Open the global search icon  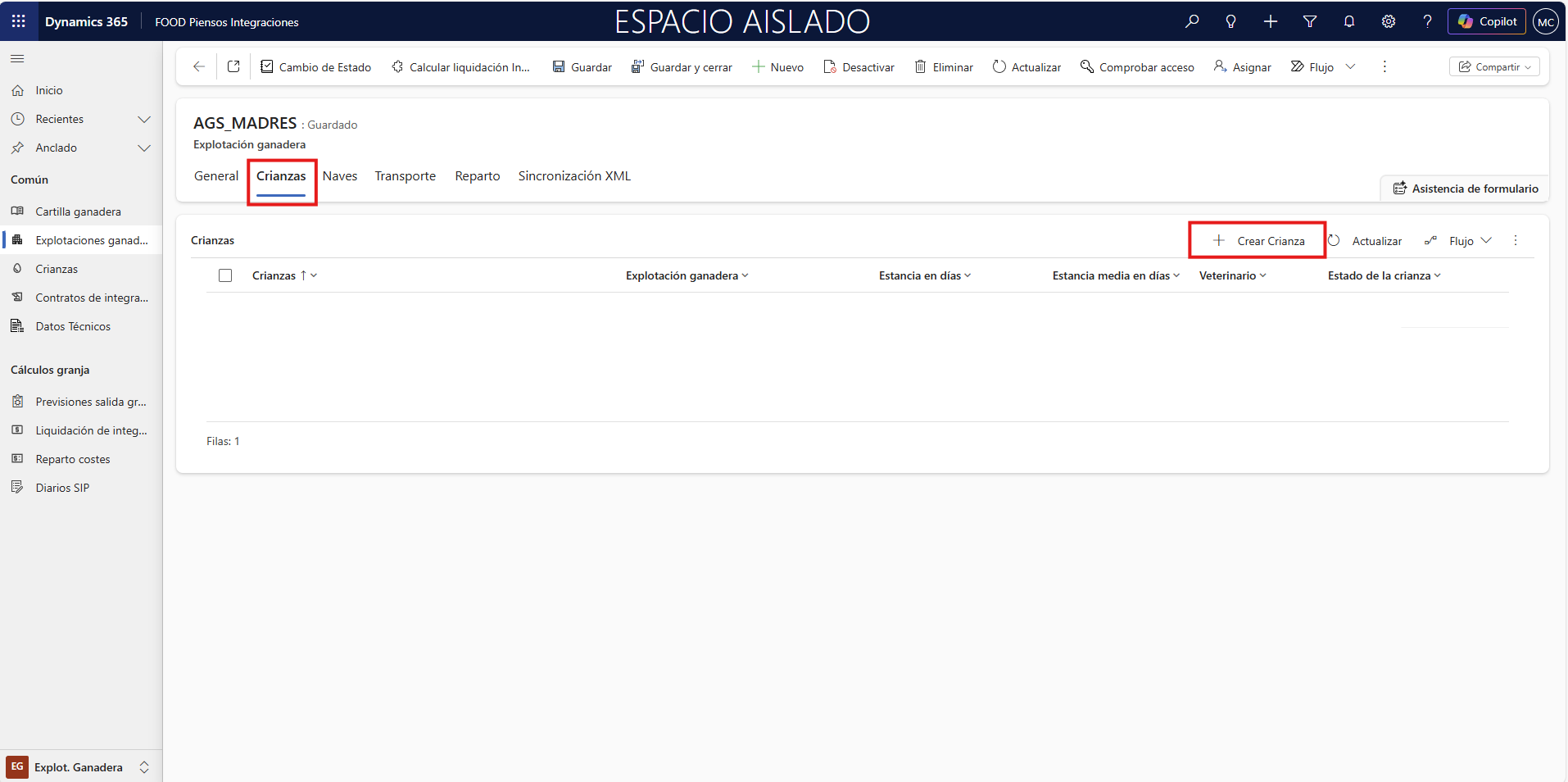click(1192, 21)
